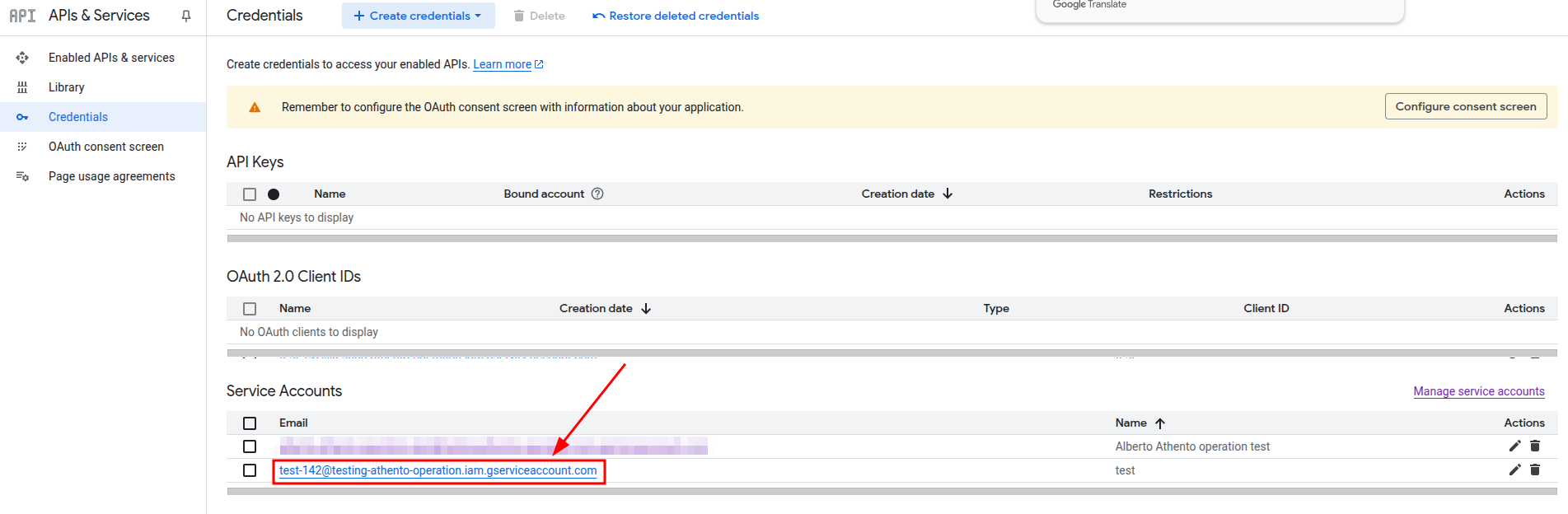Open the Manage service accounts link

point(1478,391)
